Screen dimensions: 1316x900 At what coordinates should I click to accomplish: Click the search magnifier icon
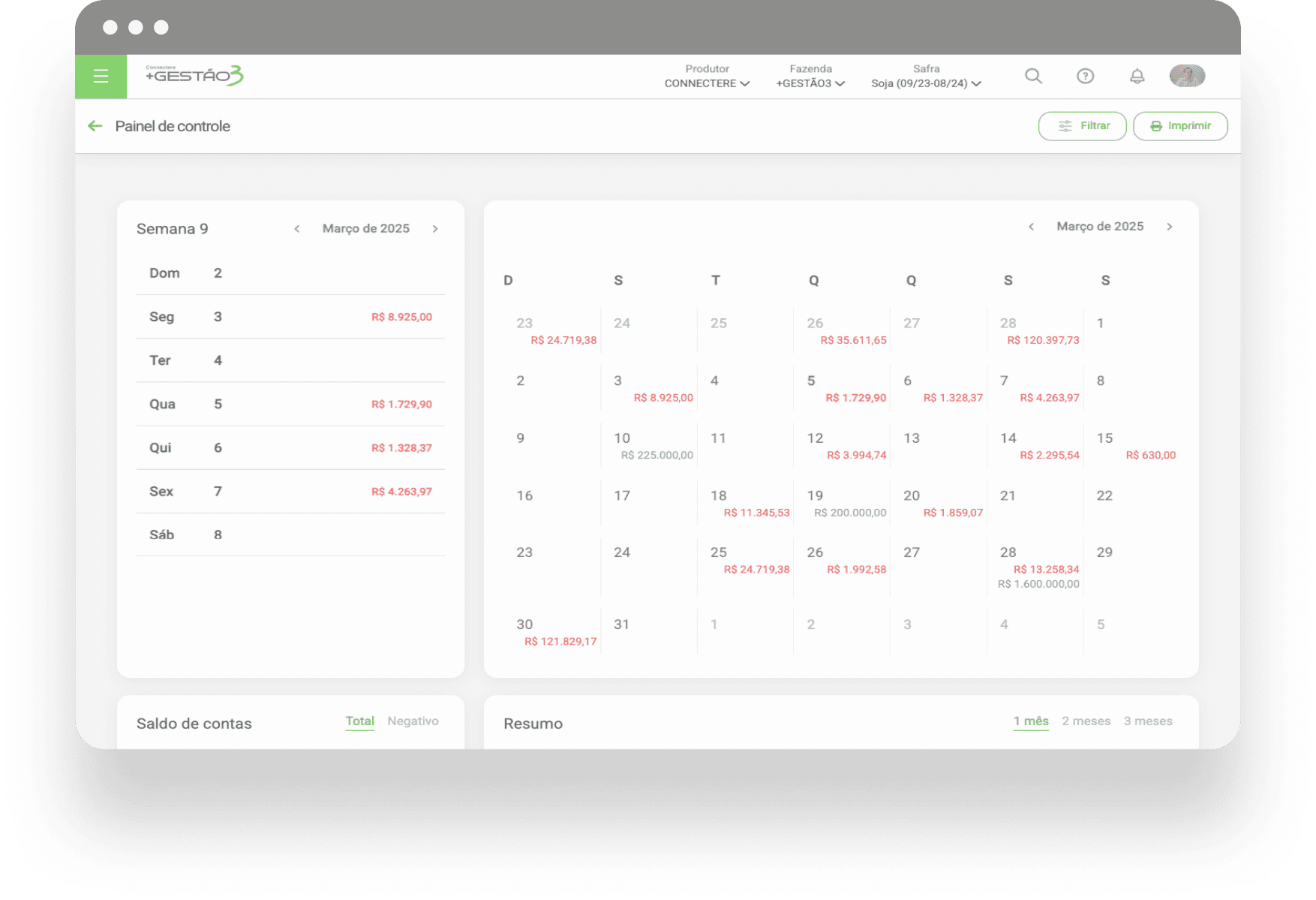1033,77
